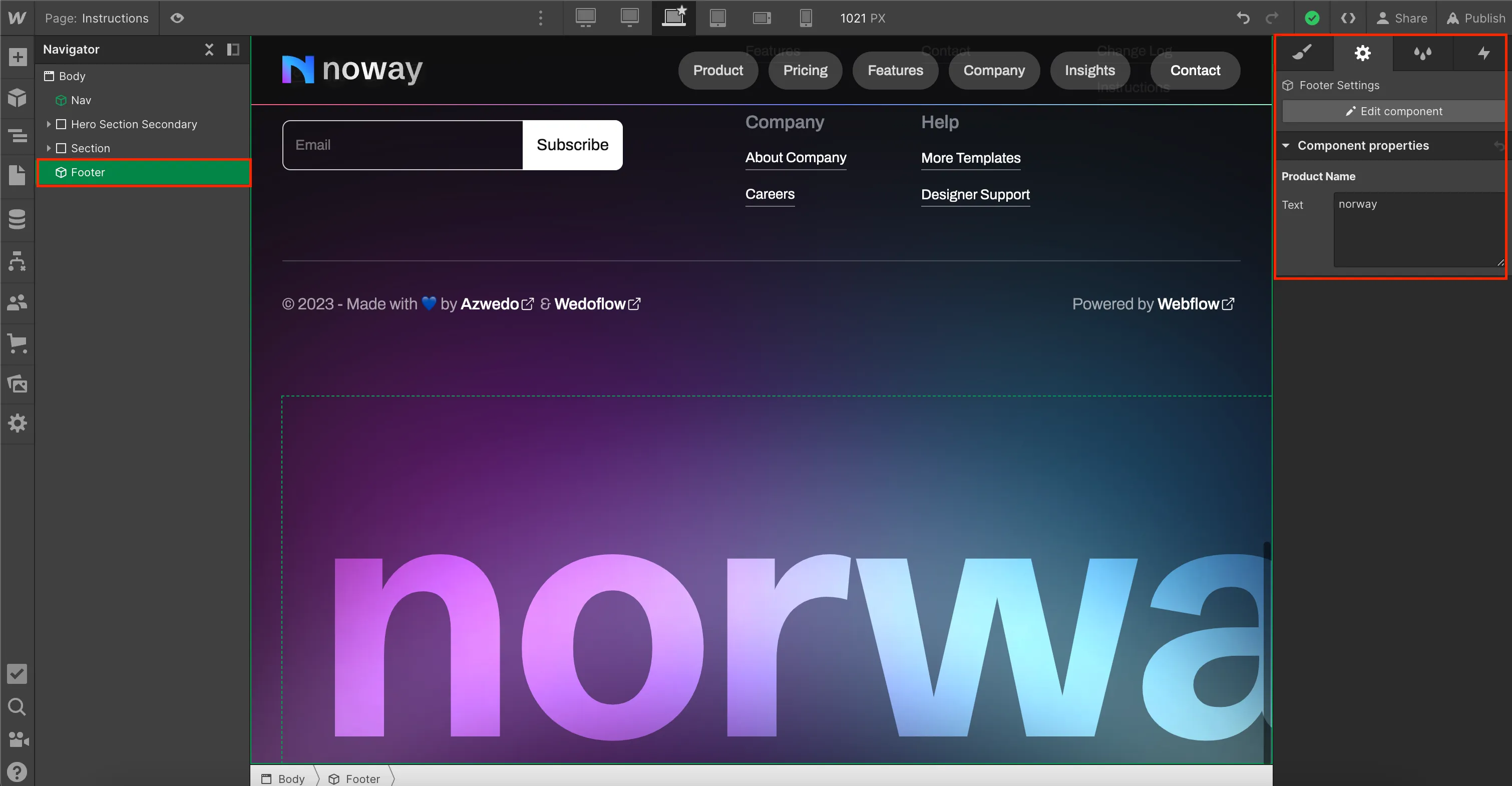Open the Help question mark
Image resolution: width=1512 pixels, height=786 pixels.
pyautogui.click(x=17, y=772)
